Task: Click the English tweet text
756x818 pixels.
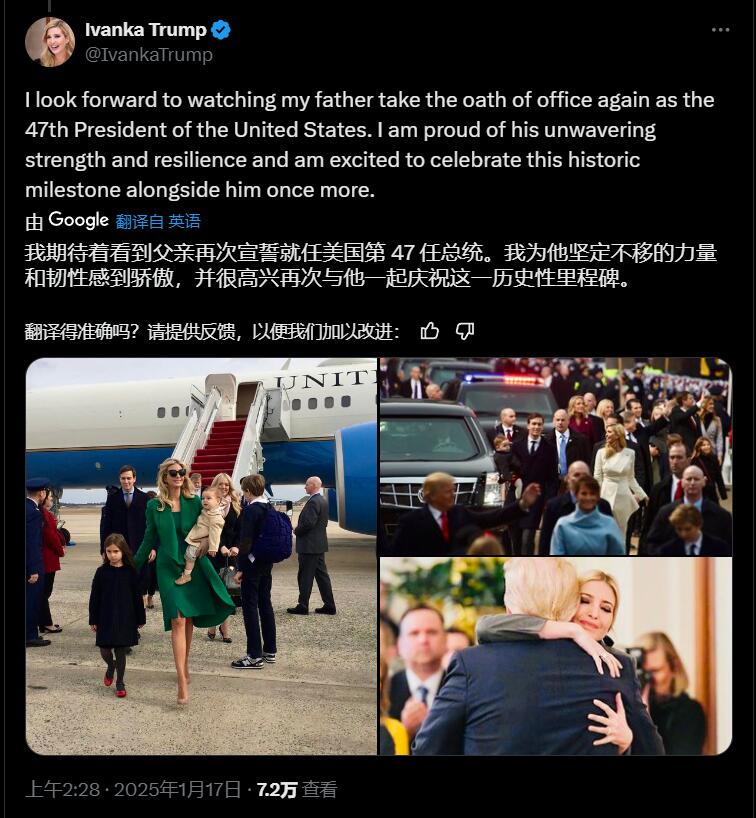Action: click(x=369, y=145)
